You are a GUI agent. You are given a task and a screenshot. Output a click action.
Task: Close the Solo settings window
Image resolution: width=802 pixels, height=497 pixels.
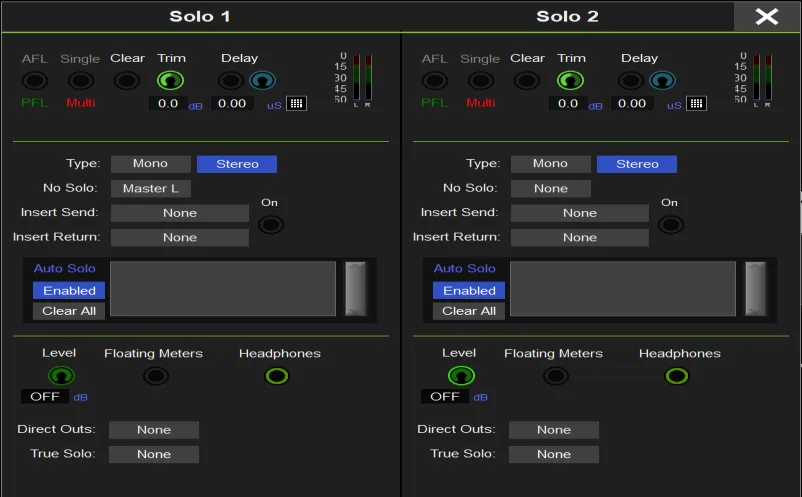[x=767, y=16]
